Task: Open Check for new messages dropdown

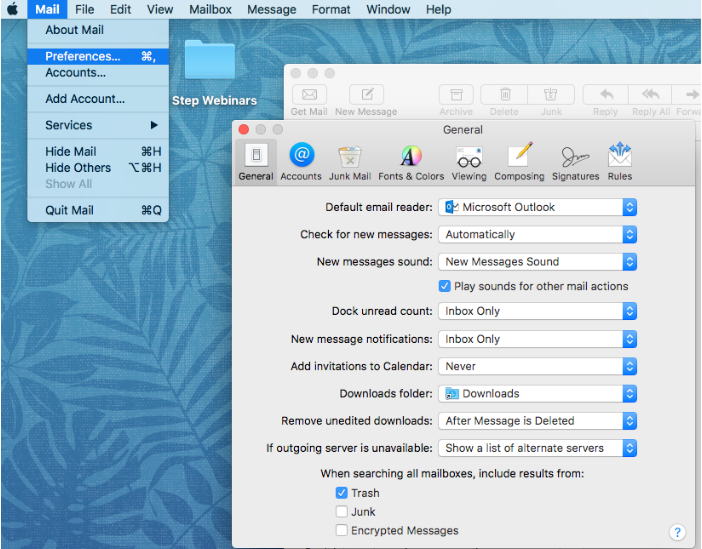Action: [x=537, y=235]
